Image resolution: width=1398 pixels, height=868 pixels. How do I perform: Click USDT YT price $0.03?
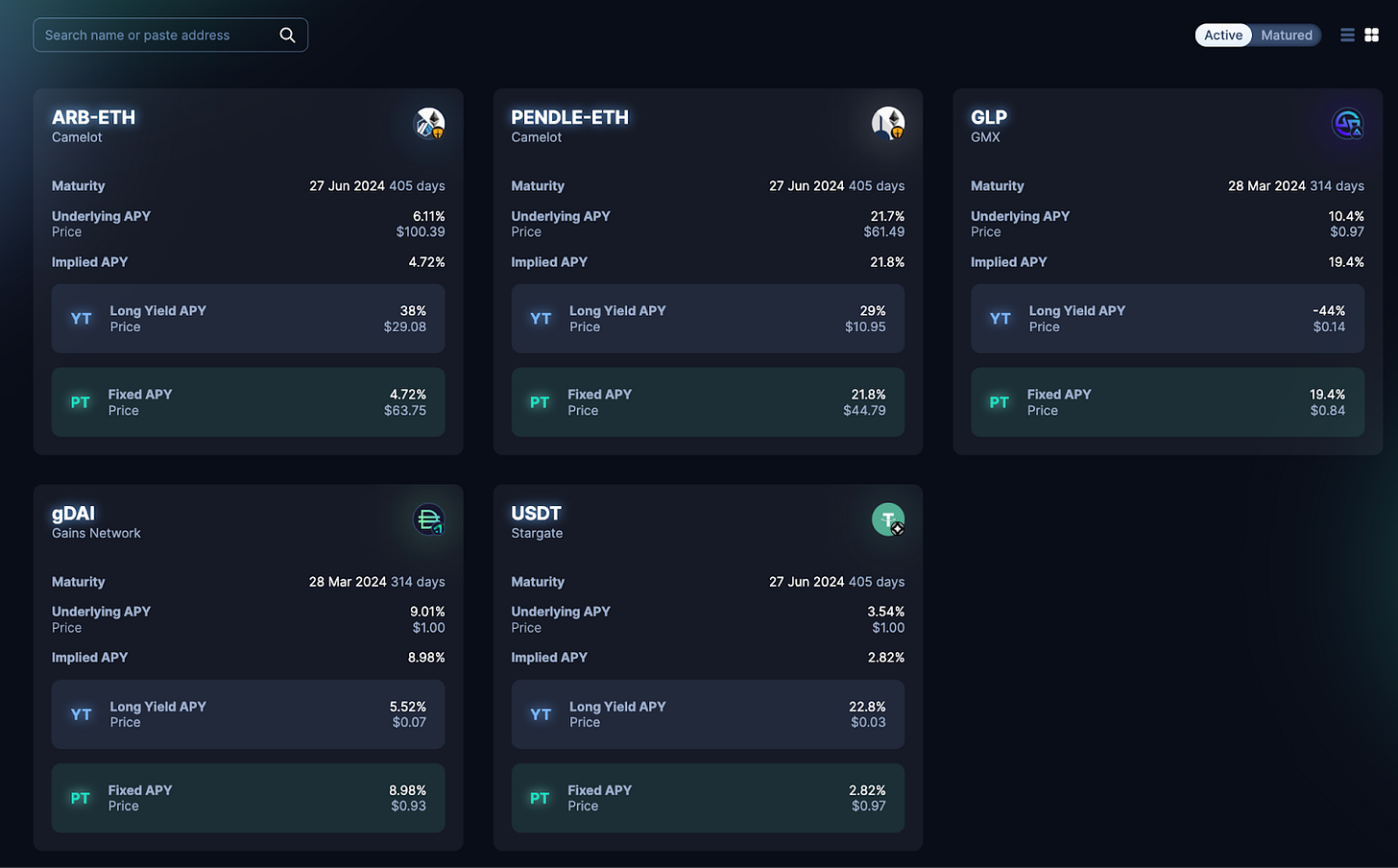pyautogui.click(x=868, y=723)
